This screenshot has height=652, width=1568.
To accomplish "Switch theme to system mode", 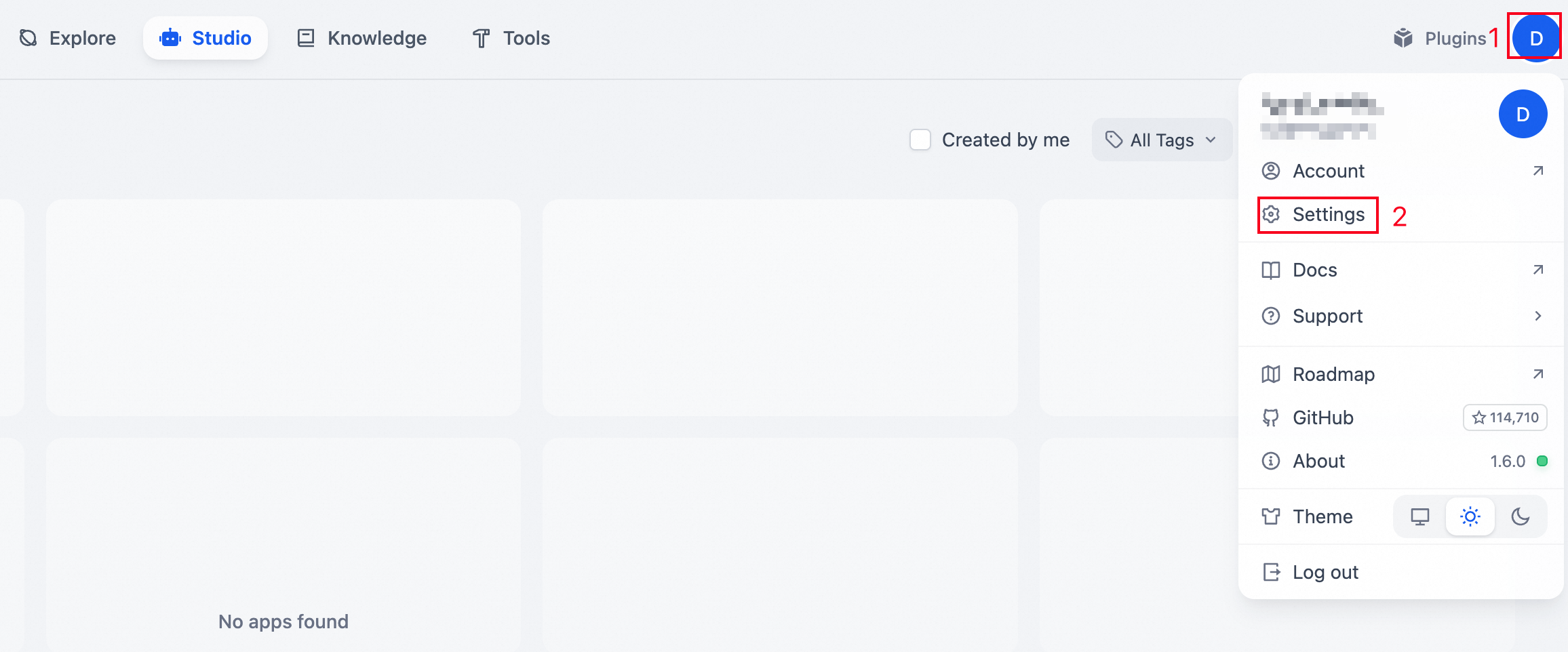I will pos(1419,516).
